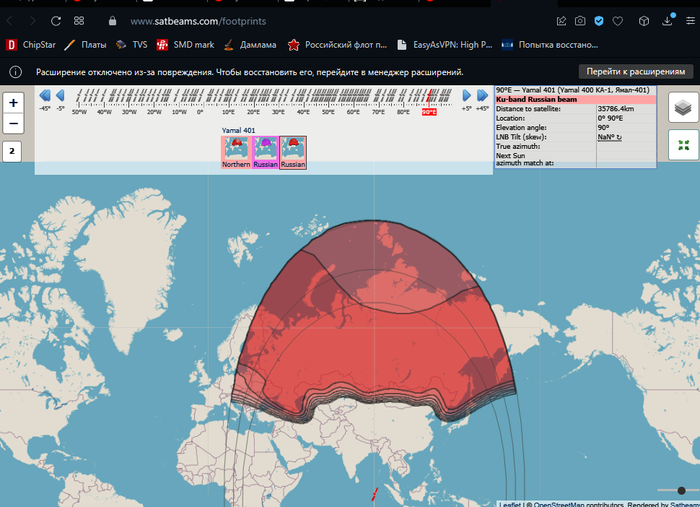Click Перейти к расширениям button
Viewport: 700px width, 507px height.
pos(636,71)
